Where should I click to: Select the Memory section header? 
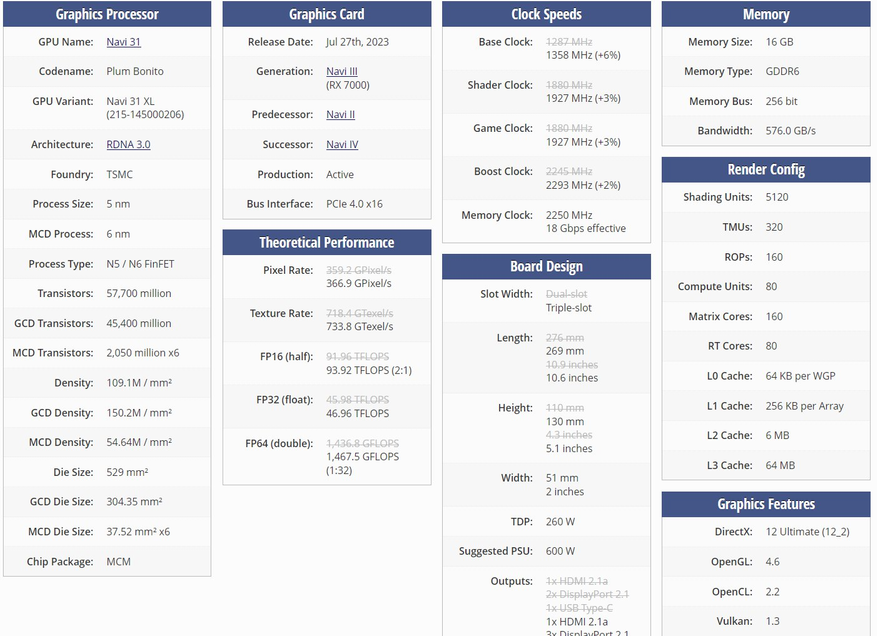pyautogui.click(x=766, y=14)
